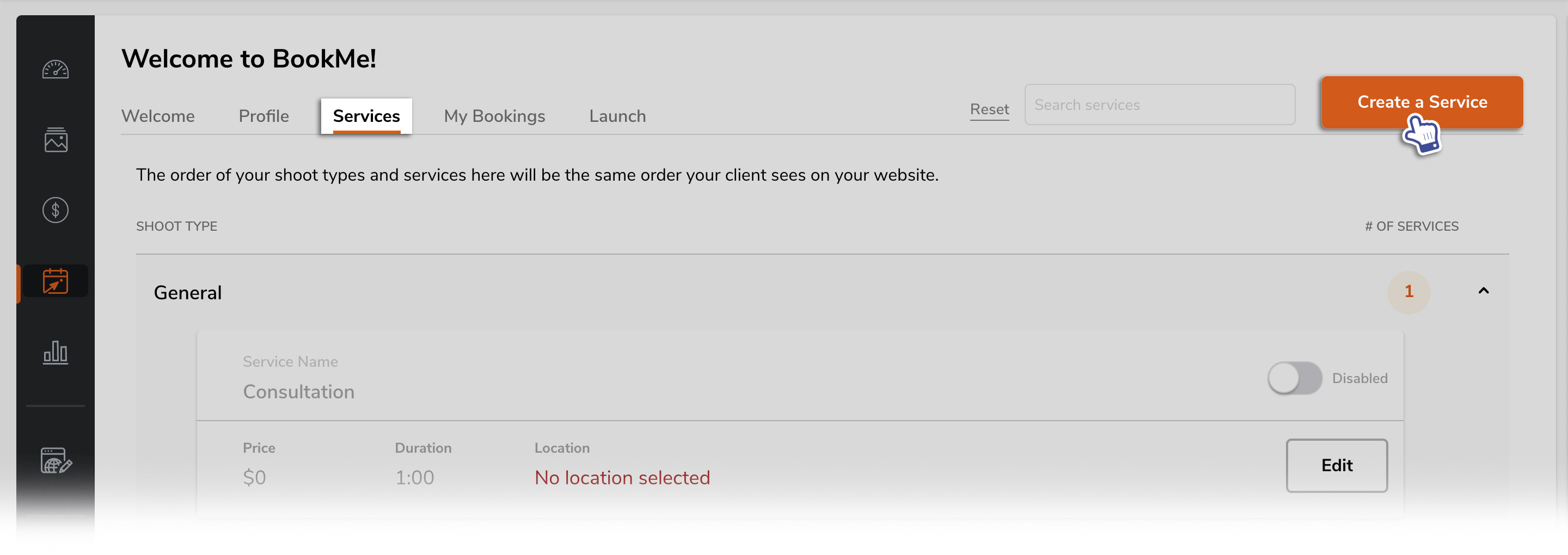Click the dollar sign sales icon
Screen dimensions: 1568x555
56,211
